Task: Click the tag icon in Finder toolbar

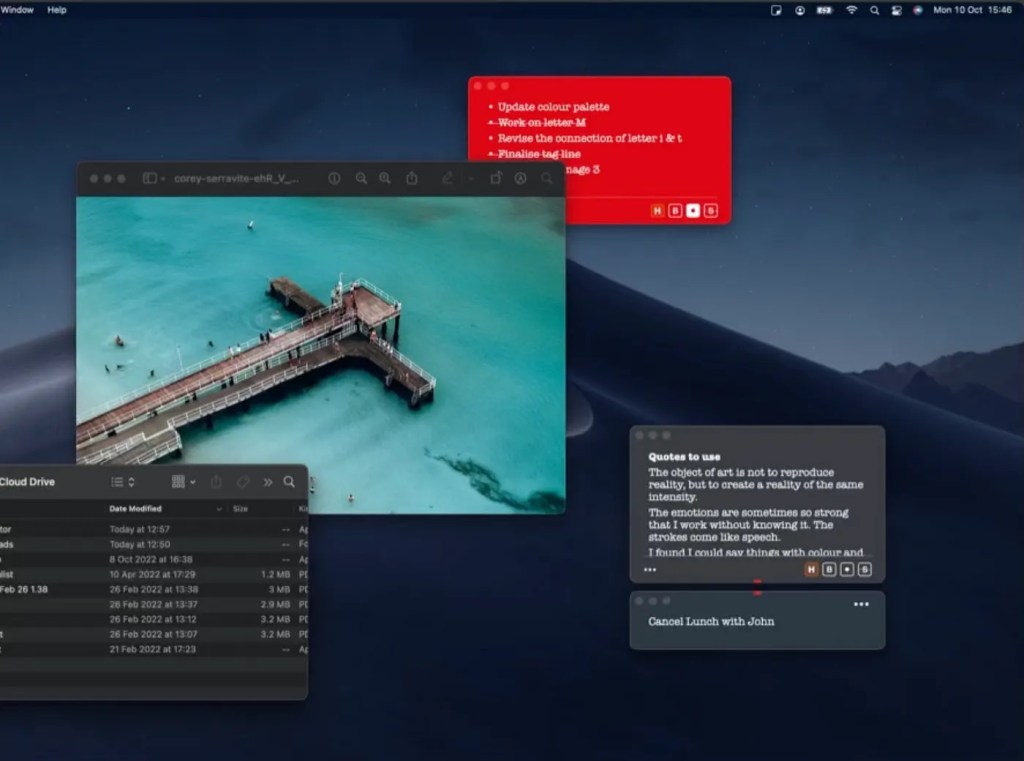Action: click(x=243, y=482)
